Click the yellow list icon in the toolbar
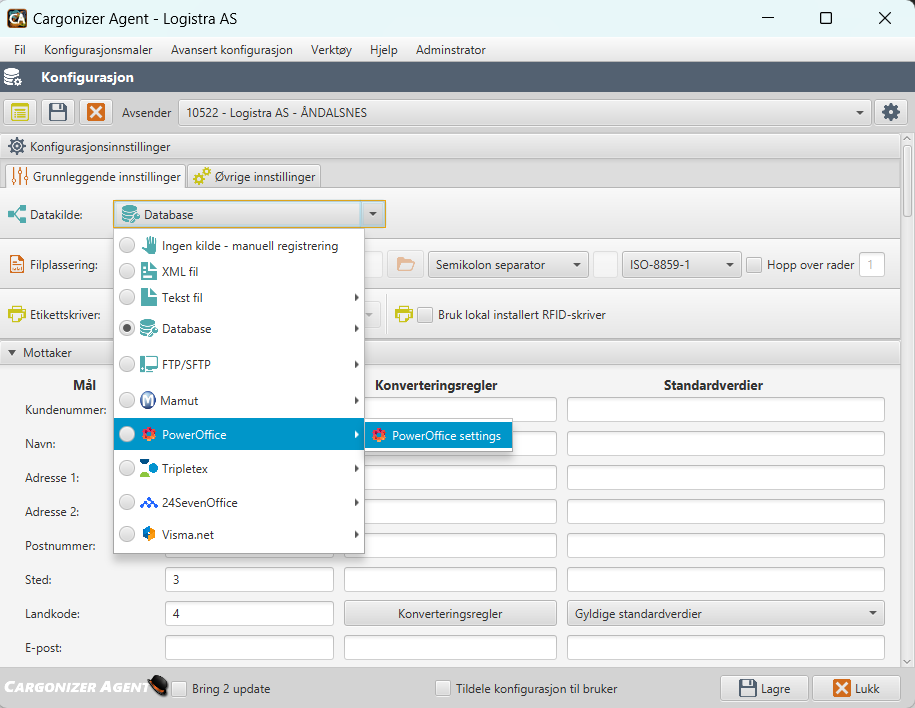This screenshot has width=915, height=708. click(x=19, y=111)
